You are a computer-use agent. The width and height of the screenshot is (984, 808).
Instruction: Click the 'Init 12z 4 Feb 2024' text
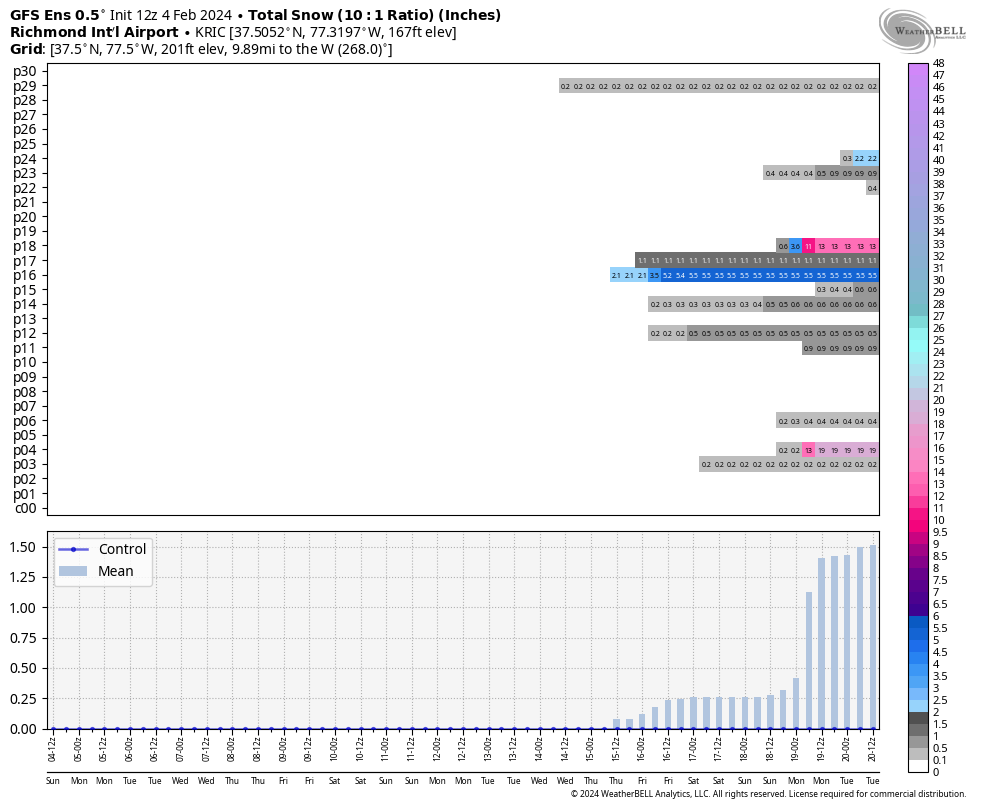pos(171,15)
